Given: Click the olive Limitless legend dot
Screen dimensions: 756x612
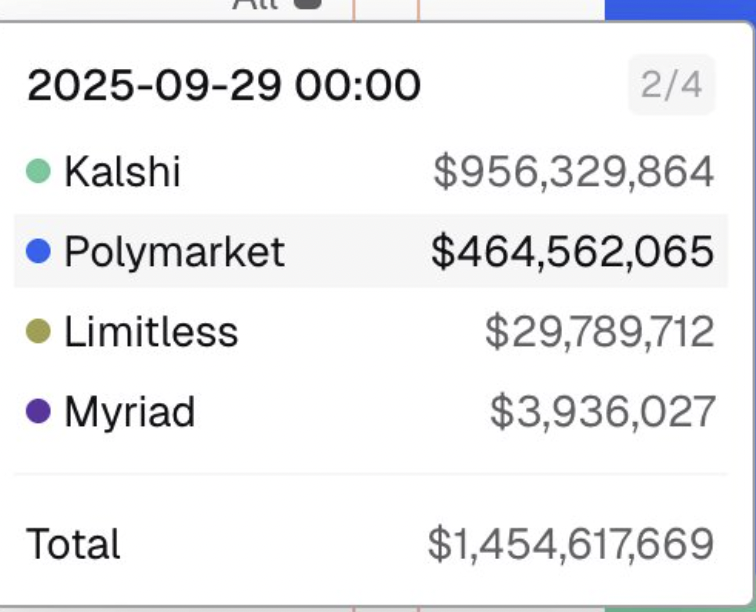Looking at the screenshot, I should [x=38, y=331].
